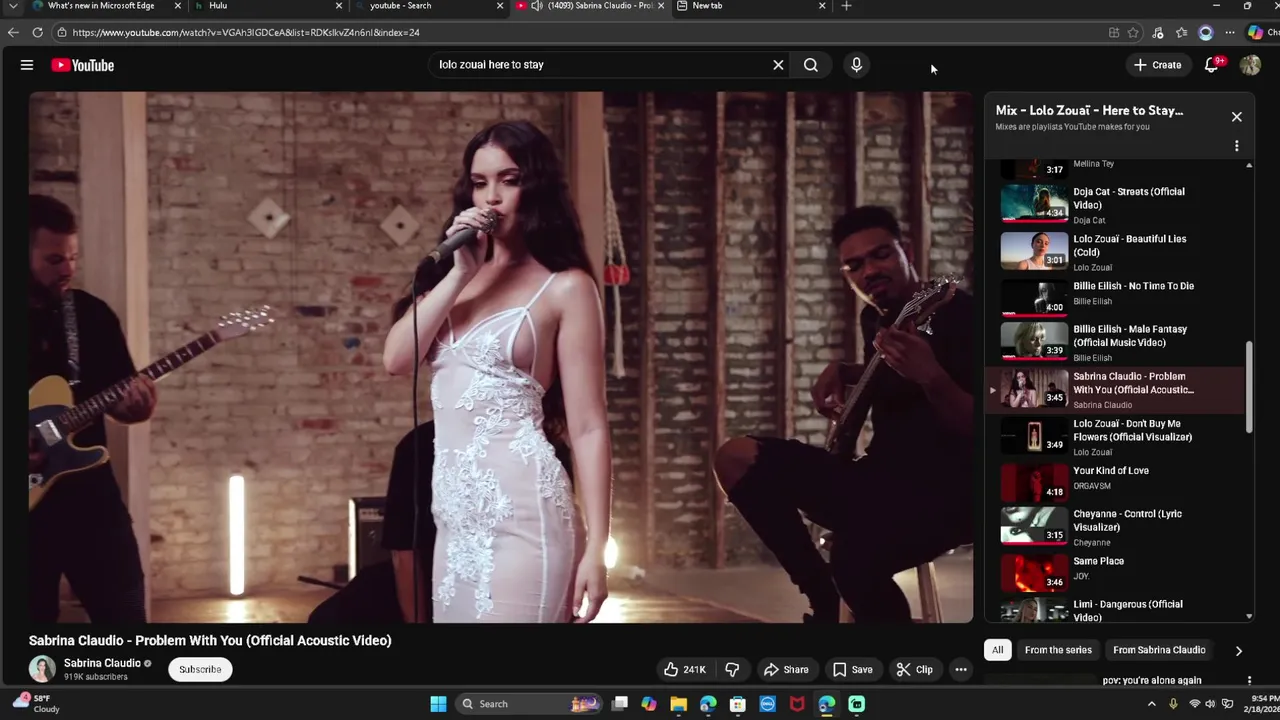Screen dimensions: 1280x720
Task: Play Same Place by JOY.
Action: tap(1115, 571)
